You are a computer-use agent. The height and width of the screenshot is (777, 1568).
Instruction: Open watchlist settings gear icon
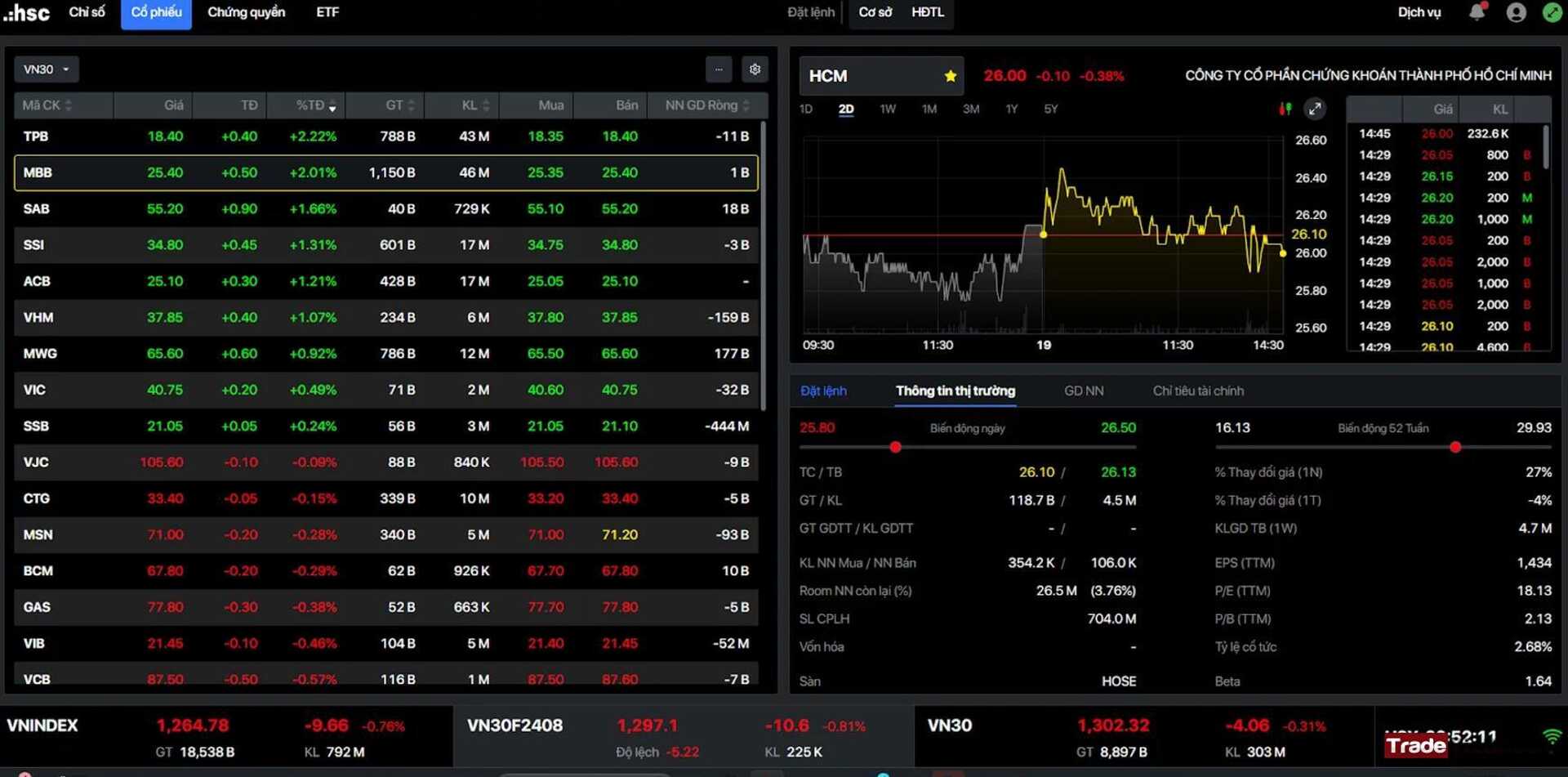[x=755, y=69]
